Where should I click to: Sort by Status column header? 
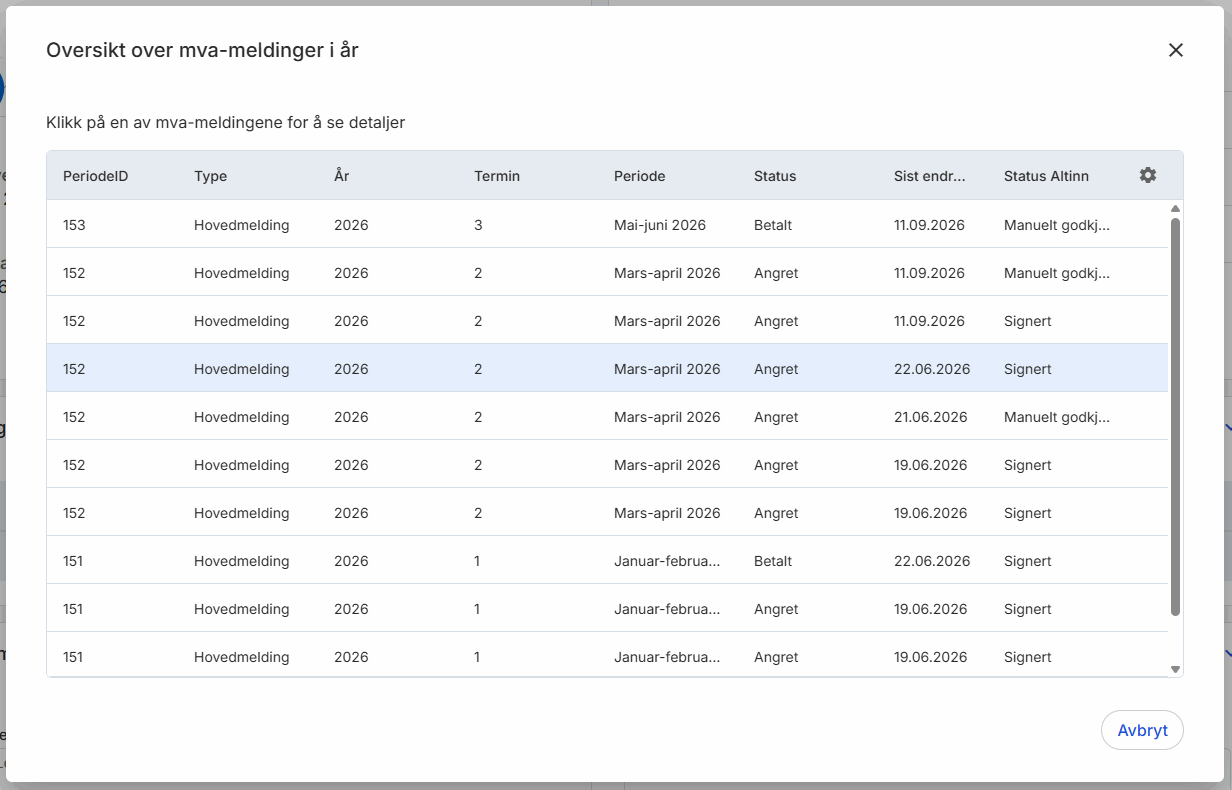(775, 176)
